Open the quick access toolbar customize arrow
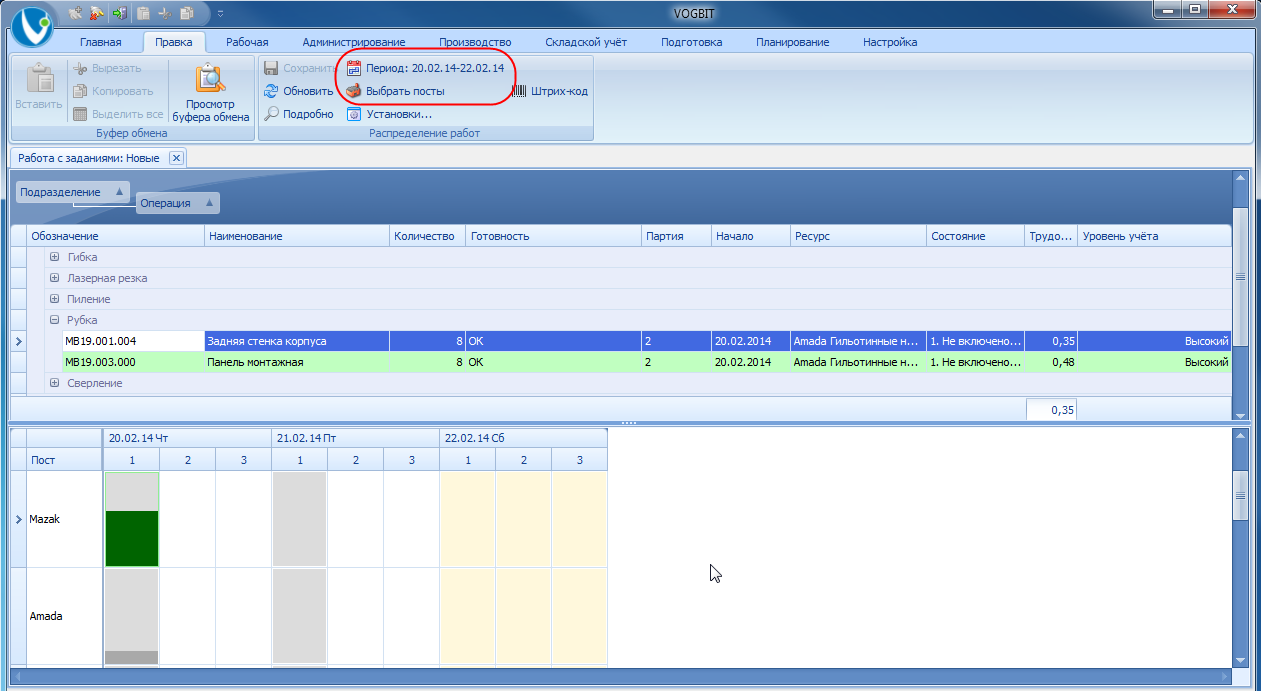 (220, 14)
